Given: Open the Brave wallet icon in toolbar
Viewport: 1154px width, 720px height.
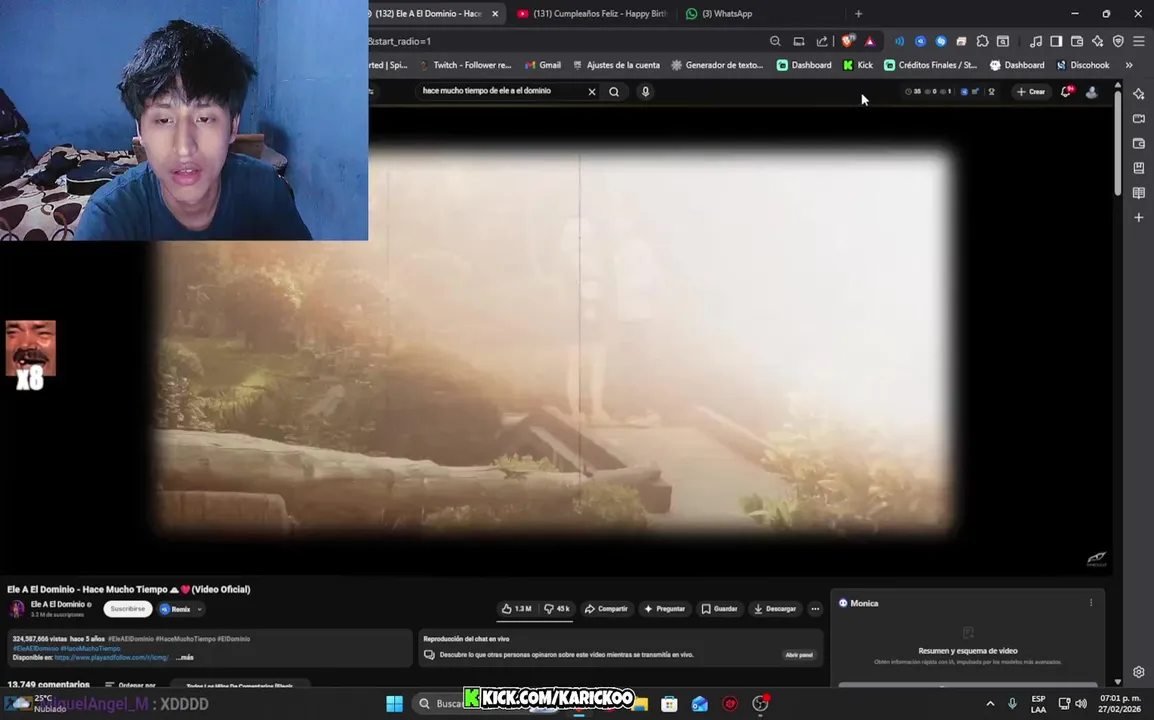Looking at the screenshot, I should (1077, 41).
